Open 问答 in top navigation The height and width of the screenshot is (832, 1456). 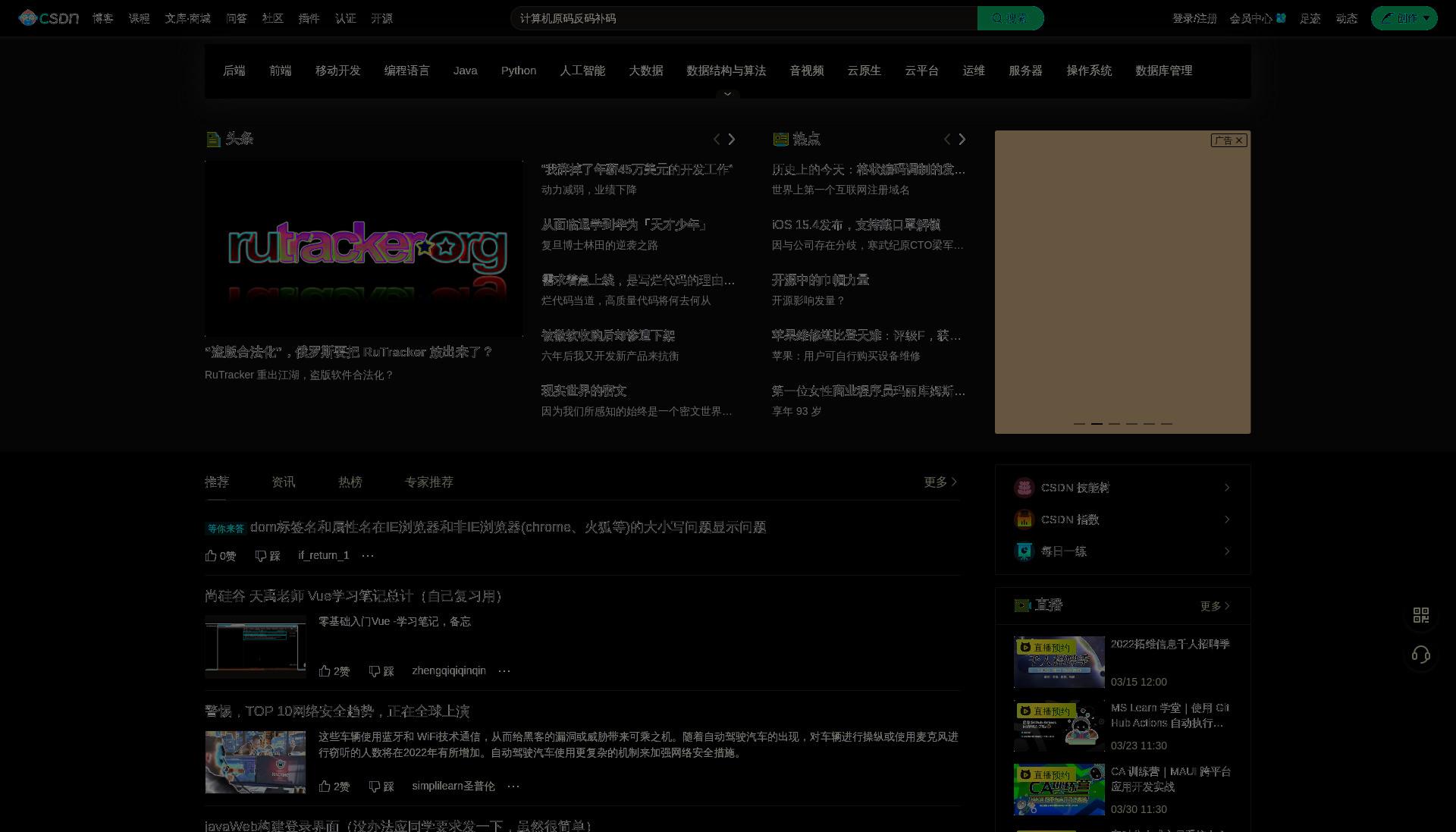[237, 18]
